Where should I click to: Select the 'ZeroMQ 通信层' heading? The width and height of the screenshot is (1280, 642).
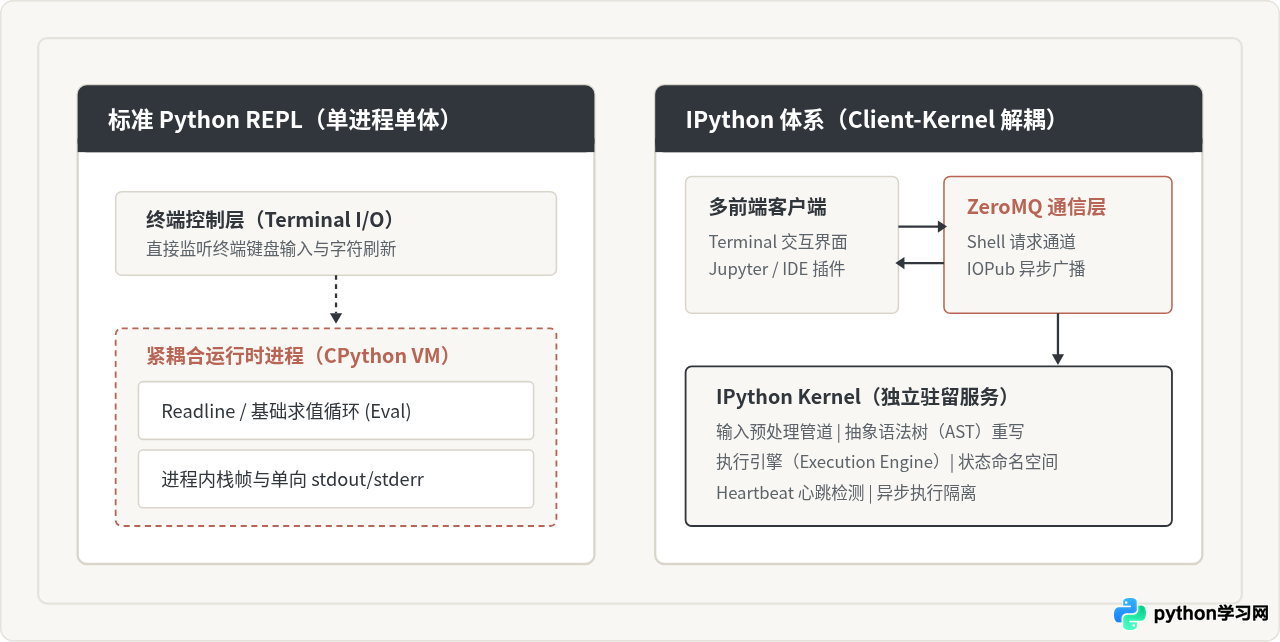pyautogui.click(x=1036, y=207)
